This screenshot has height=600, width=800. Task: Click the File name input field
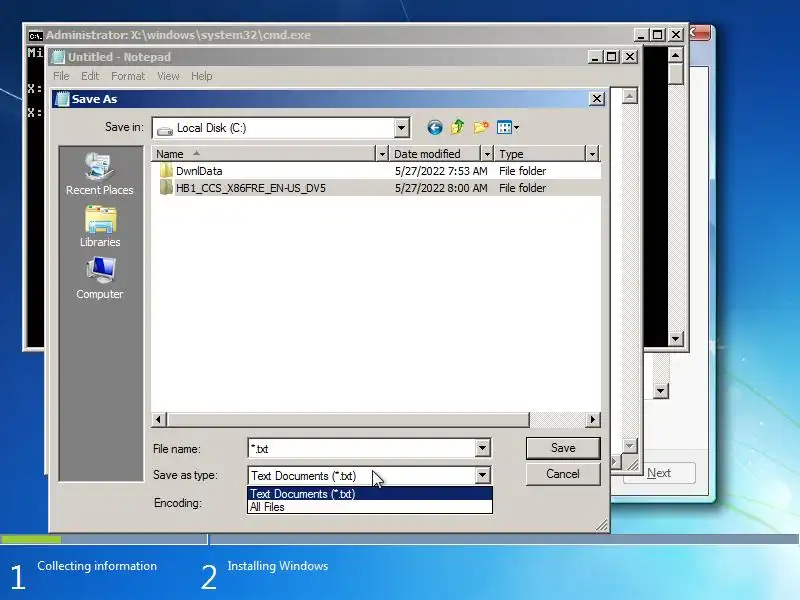[x=362, y=448]
